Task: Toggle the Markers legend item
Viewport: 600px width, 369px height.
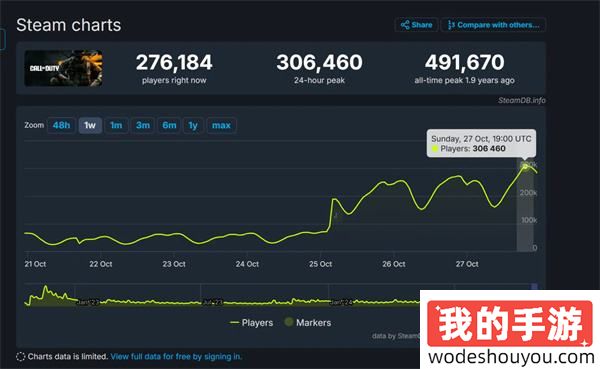Action: point(308,322)
